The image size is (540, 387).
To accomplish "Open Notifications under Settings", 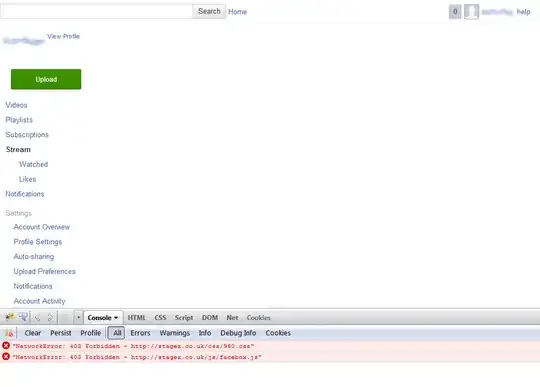I will [33, 286].
